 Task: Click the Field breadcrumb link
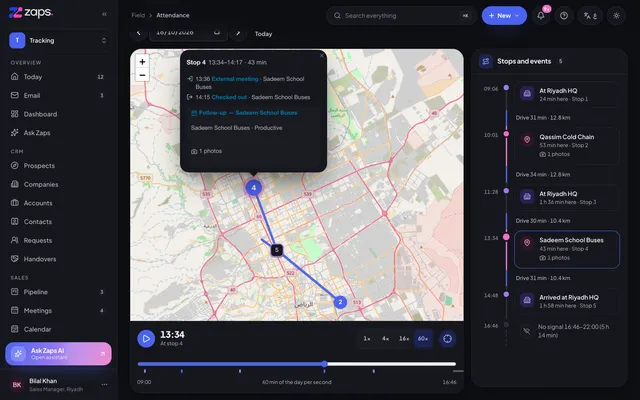click(x=138, y=15)
